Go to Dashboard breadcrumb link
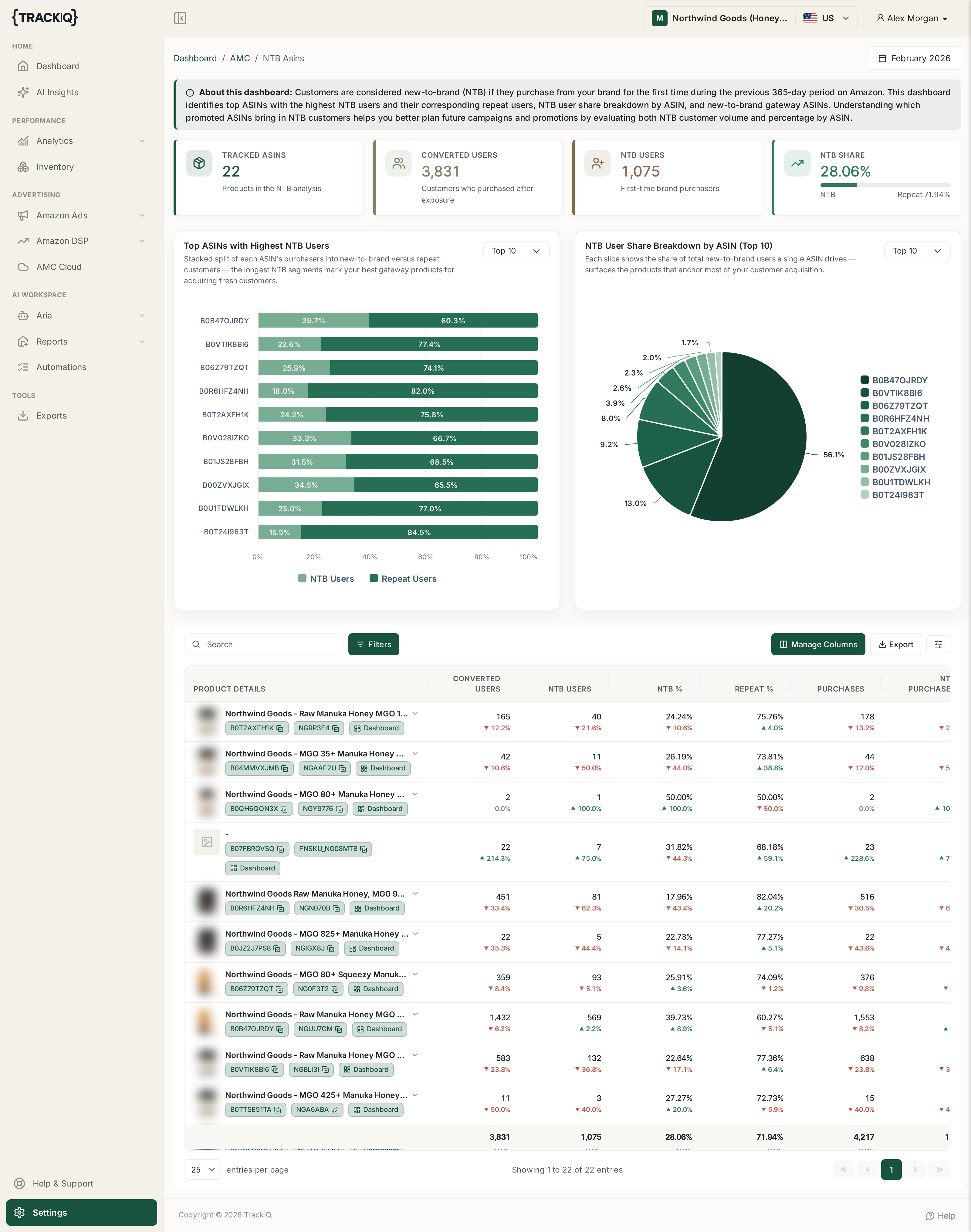The height and width of the screenshot is (1232, 971). pos(195,59)
